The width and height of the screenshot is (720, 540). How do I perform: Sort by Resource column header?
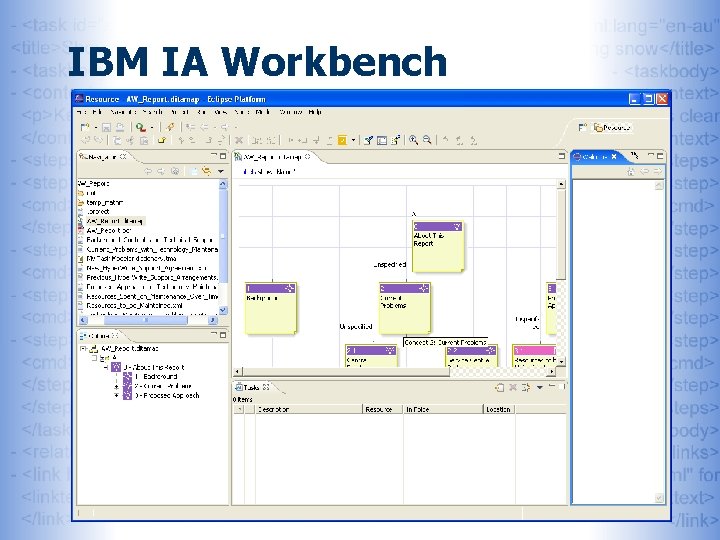click(x=382, y=409)
